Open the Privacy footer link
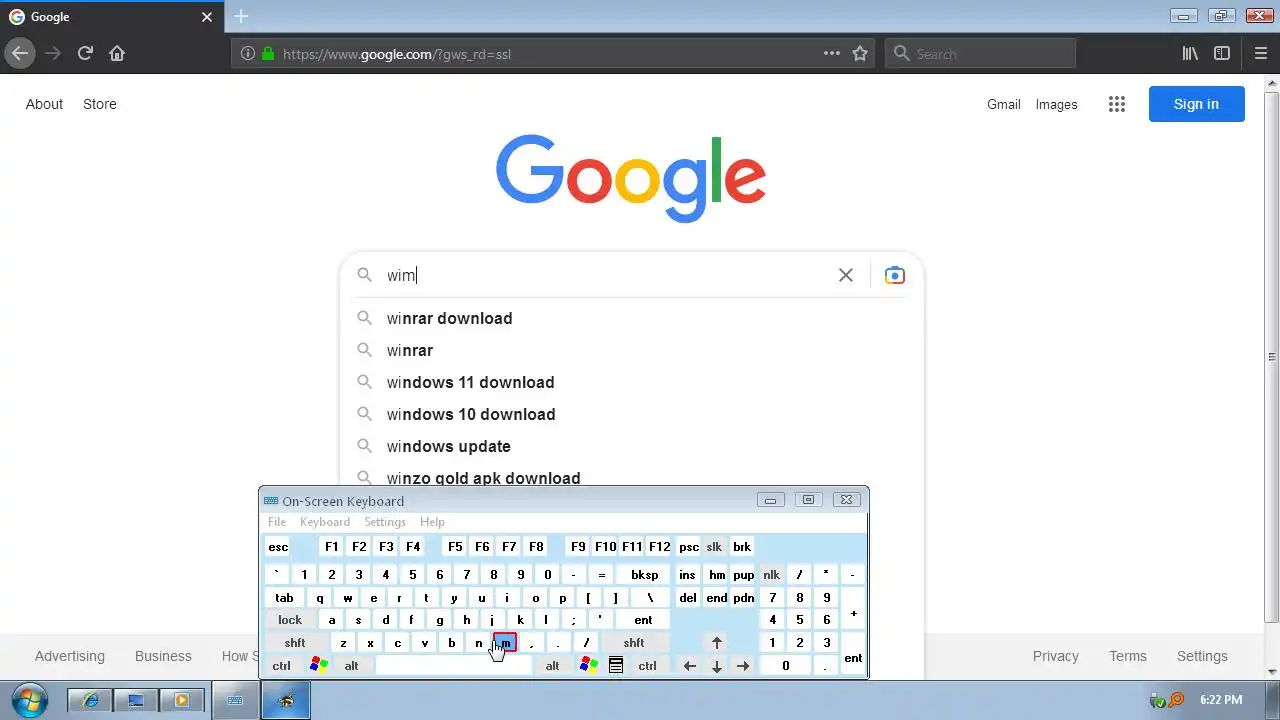 coord(1056,656)
